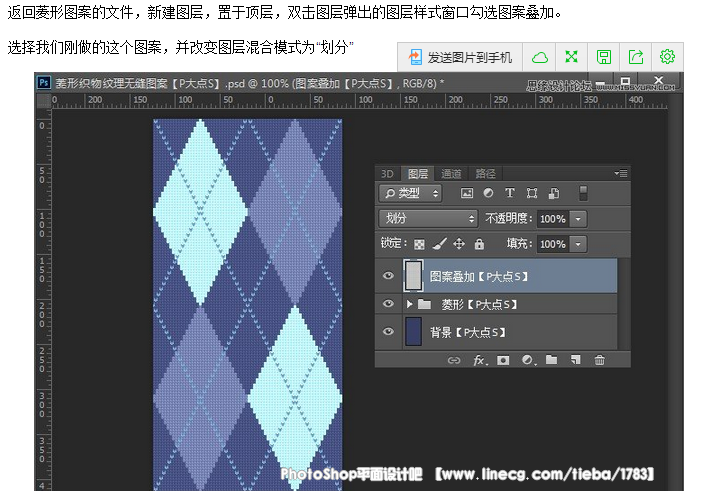Toggle lock image pixels brush icon
This screenshot has height=491, width=704.
(x=439, y=244)
